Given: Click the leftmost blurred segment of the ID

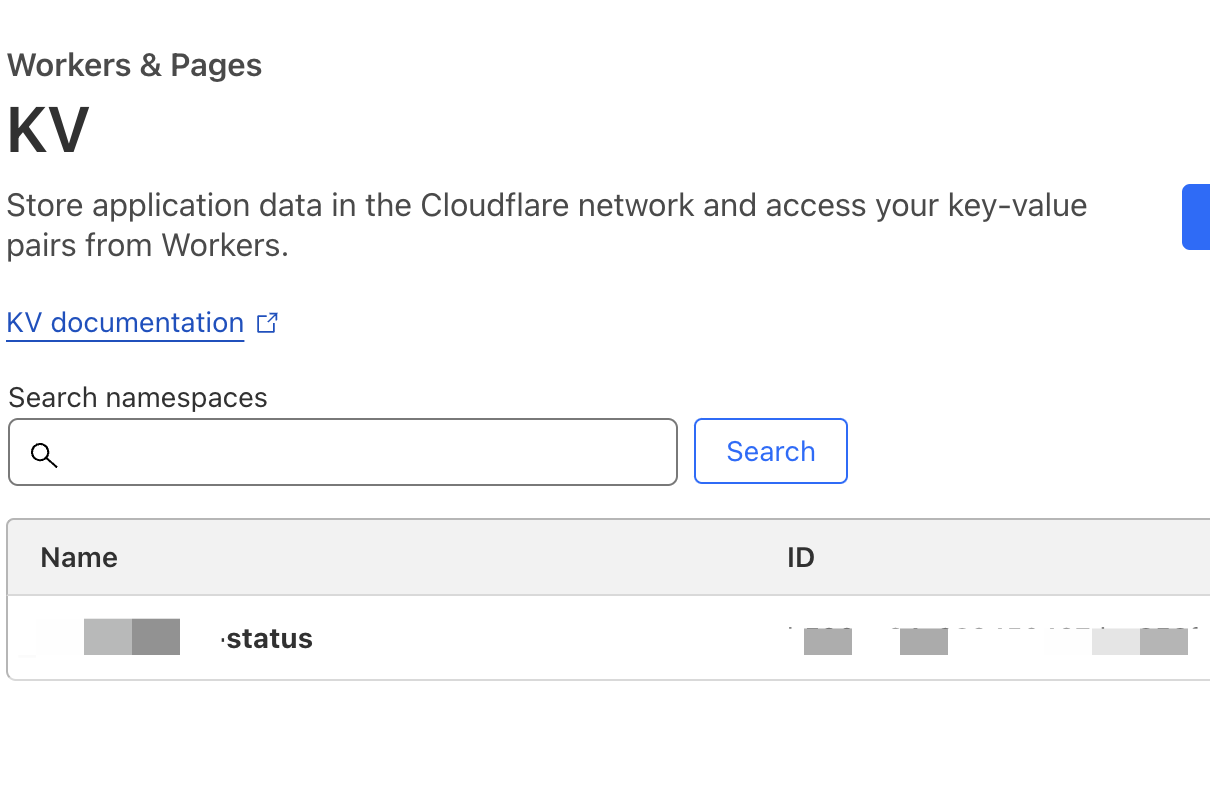Looking at the screenshot, I should pyautogui.click(x=827, y=640).
